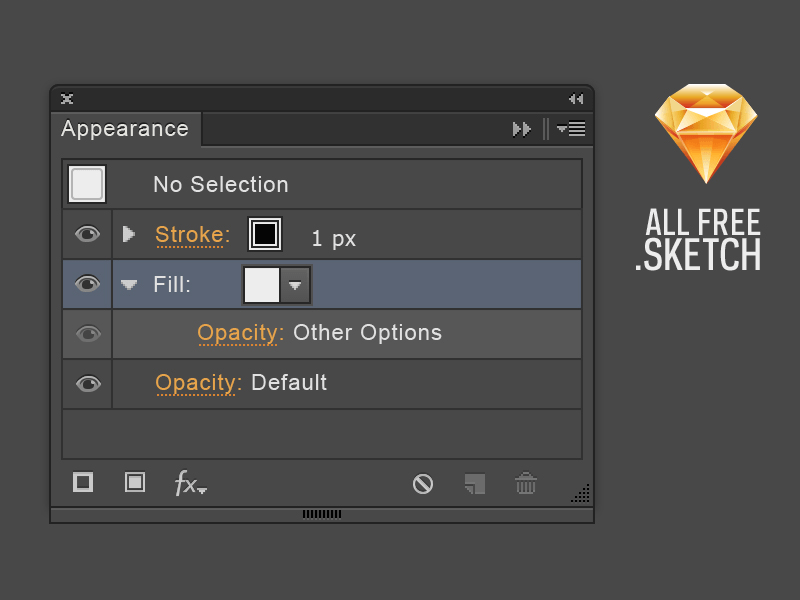Click the panel bottom gripper handle
Screen dimensions: 800x600
[322, 514]
